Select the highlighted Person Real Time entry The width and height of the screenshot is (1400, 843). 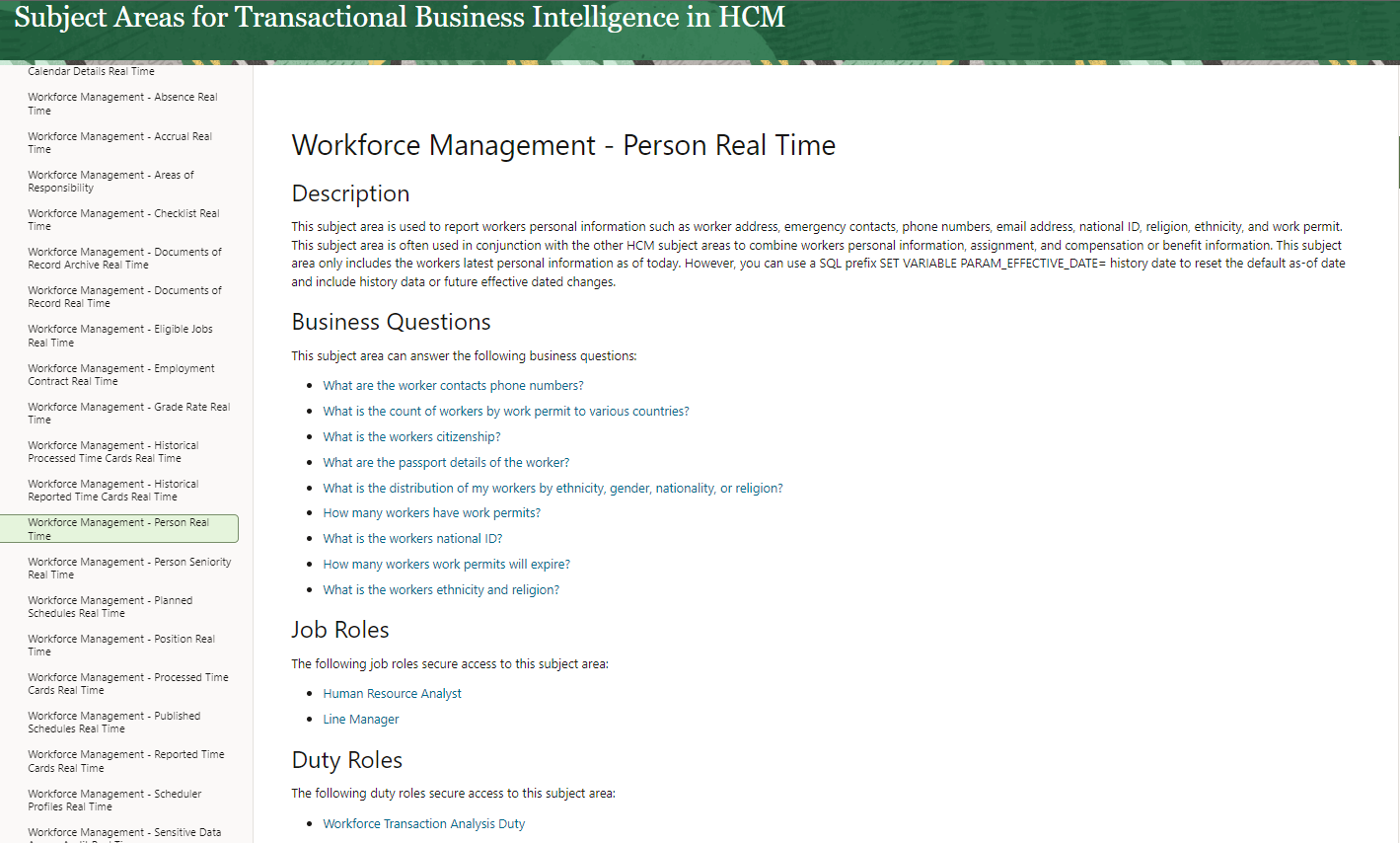click(x=121, y=528)
